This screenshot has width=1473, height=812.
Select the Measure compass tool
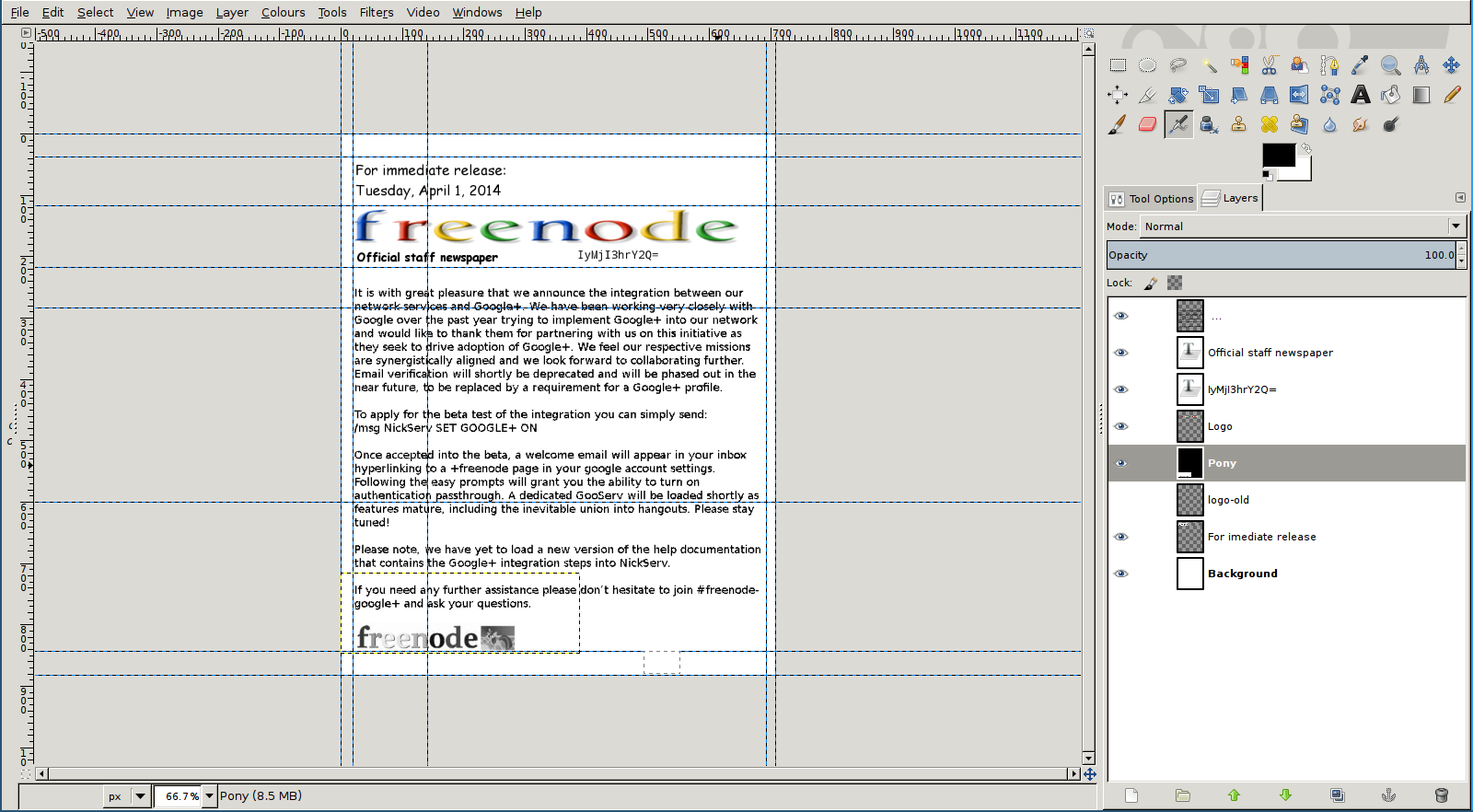(x=1421, y=65)
